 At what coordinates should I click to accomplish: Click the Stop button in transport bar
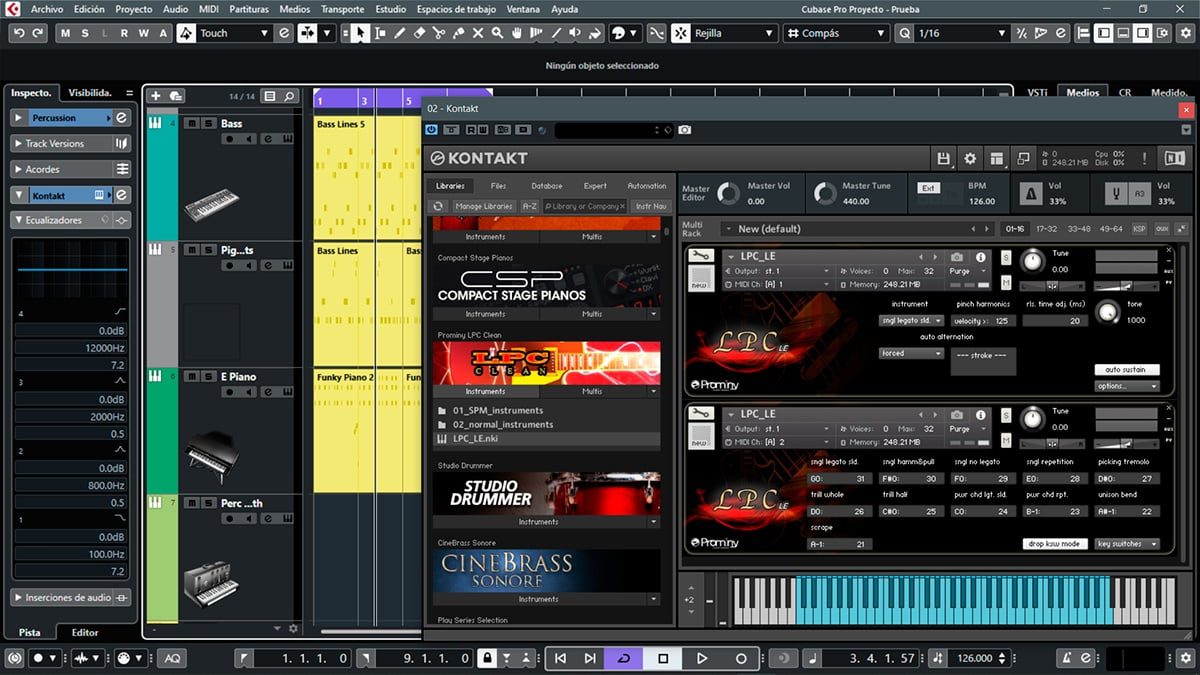click(x=663, y=658)
